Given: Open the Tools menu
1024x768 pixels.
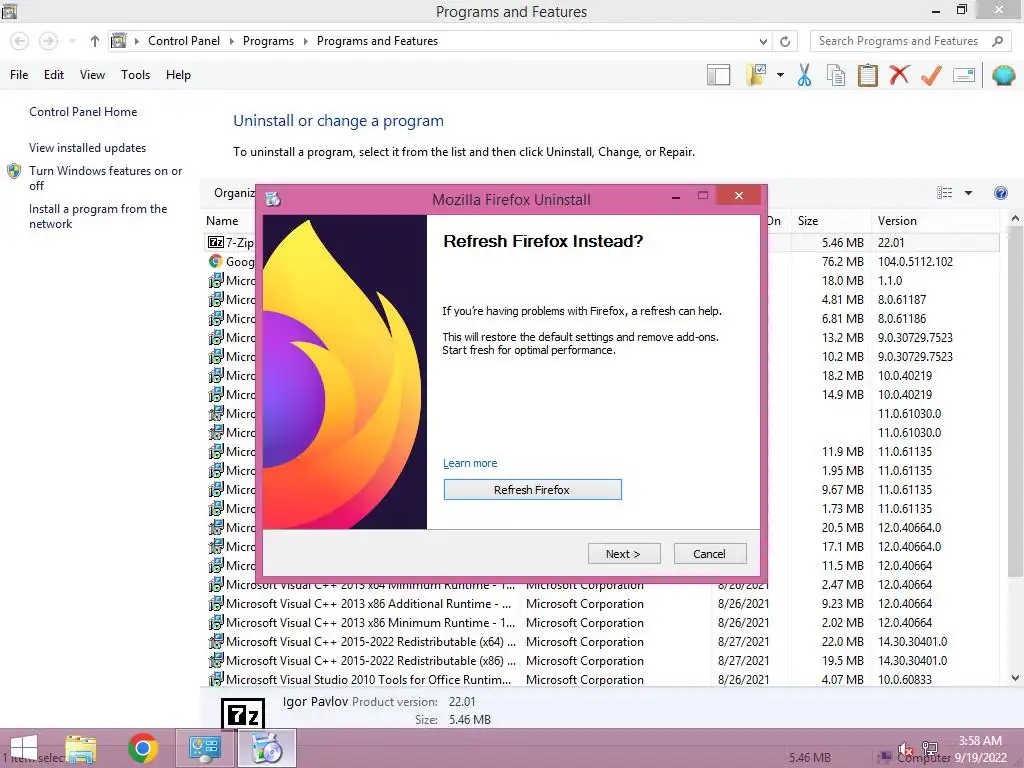Looking at the screenshot, I should [x=135, y=75].
